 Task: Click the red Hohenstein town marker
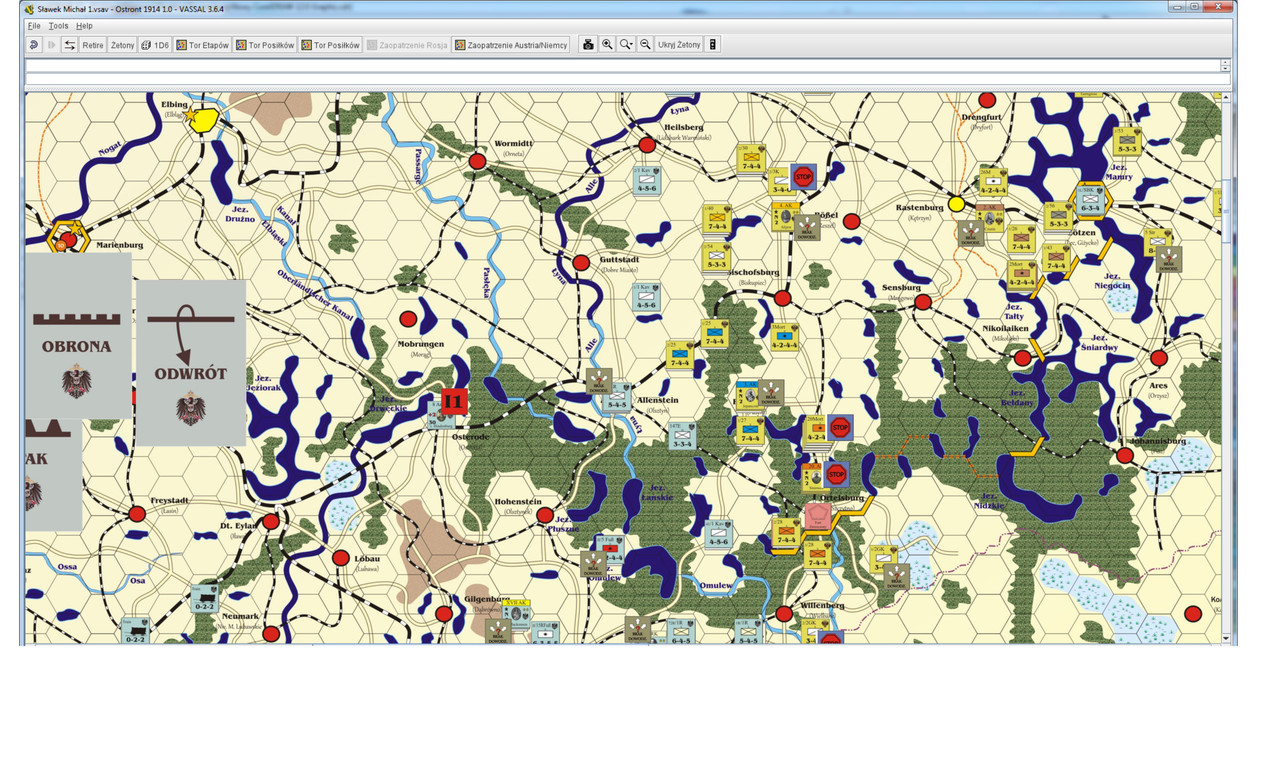(x=544, y=515)
